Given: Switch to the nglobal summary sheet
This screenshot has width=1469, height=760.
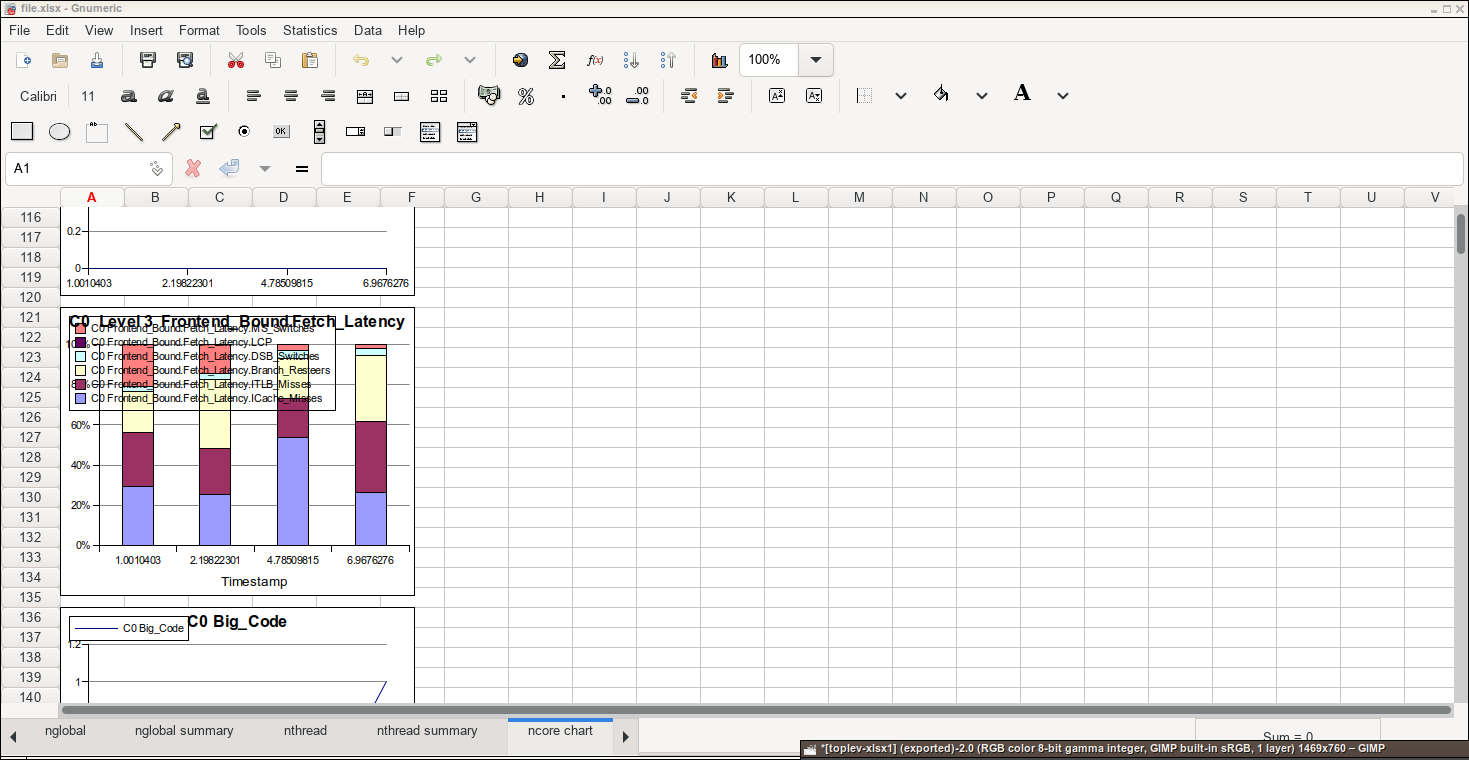Looking at the screenshot, I should click(x=184, y=731).
